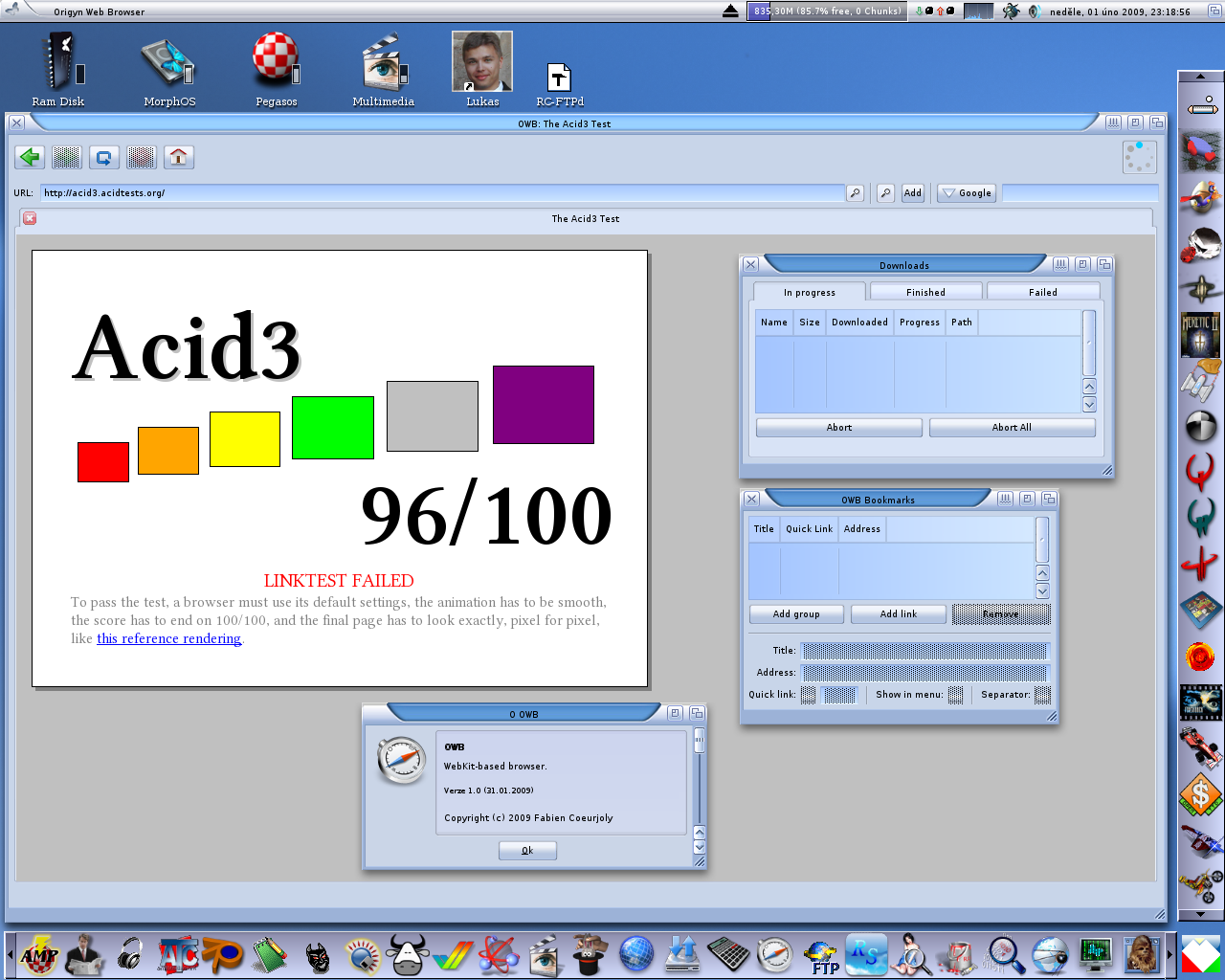Click the Bookmarks list scroll-down arrow

1042,590
